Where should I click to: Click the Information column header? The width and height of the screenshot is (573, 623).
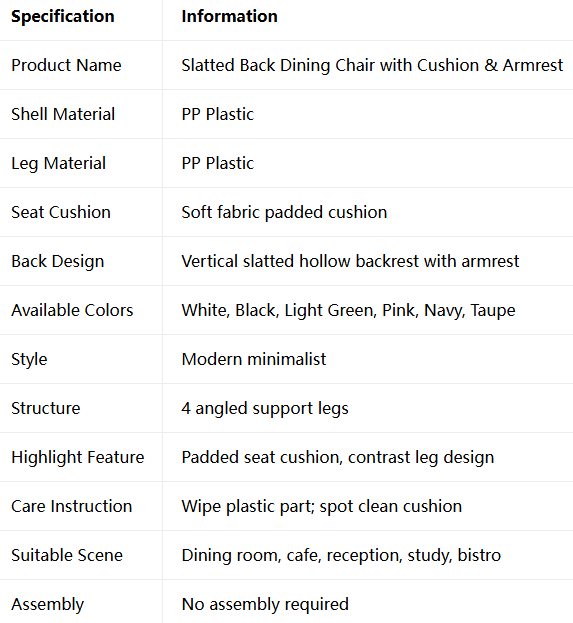coord(229,16)
